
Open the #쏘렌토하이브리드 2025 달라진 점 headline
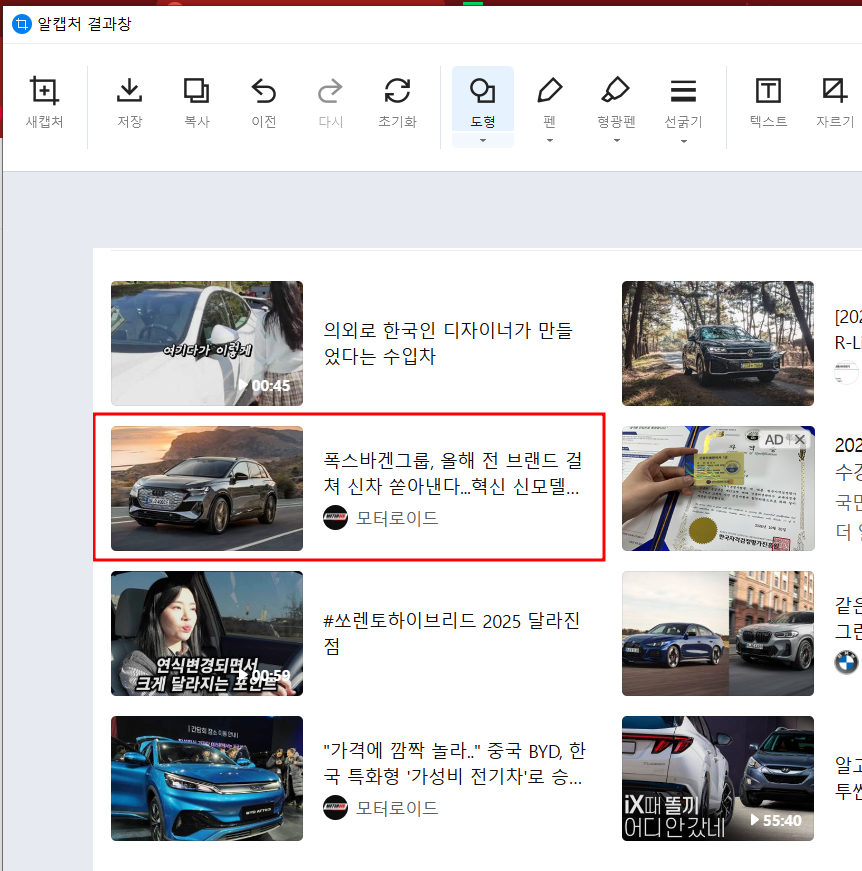coord(452,633)
